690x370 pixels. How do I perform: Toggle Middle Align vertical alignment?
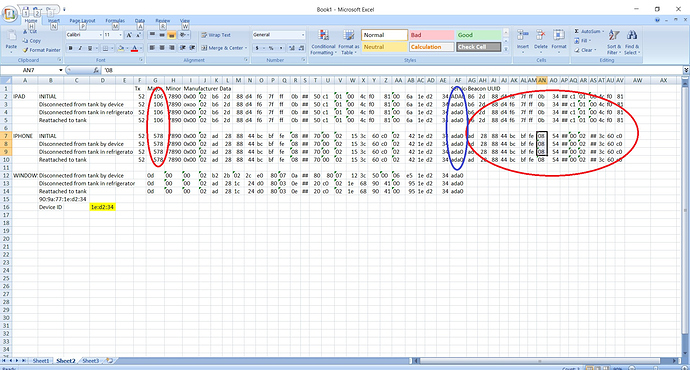tap(162, 35)
